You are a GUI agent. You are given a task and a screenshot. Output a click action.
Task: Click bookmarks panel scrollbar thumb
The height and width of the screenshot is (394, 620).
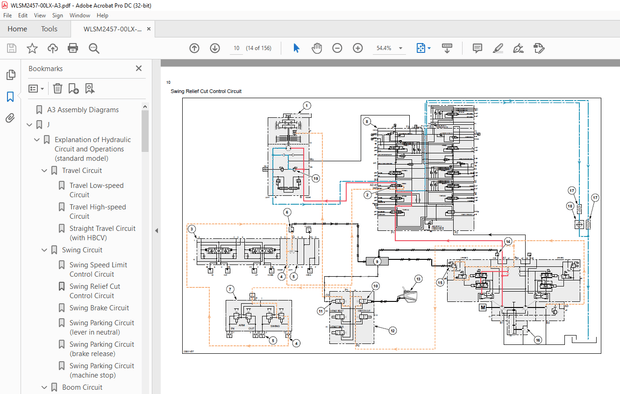click(145, 131)
